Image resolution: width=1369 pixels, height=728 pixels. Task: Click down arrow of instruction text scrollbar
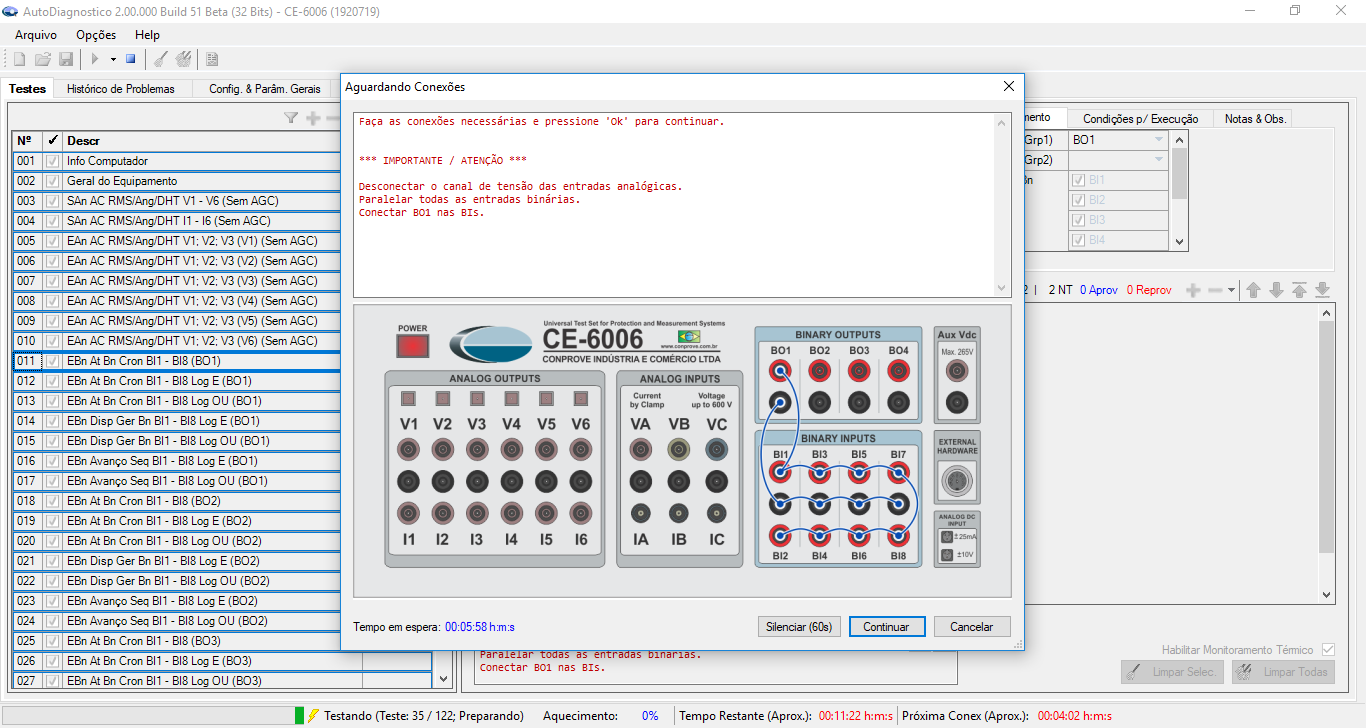(x=1002, y=288)
